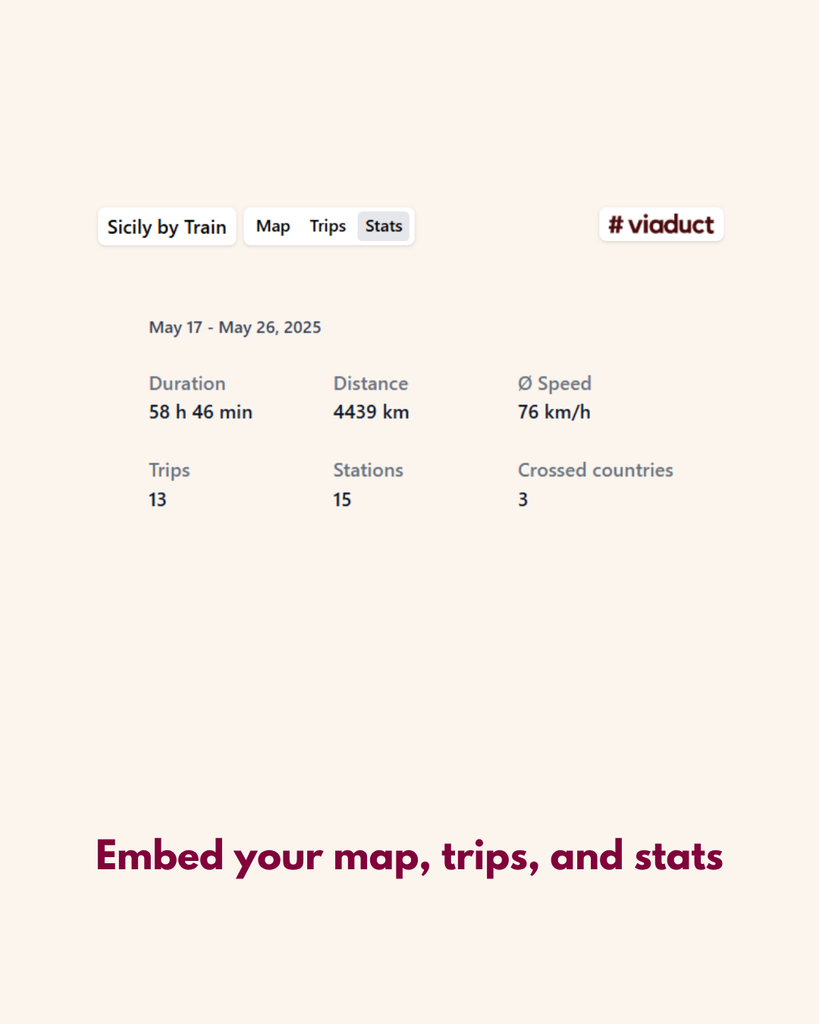Click the Crossed countries label
Image resolution: width=819 pixels, height=1024 pixels.
point(596,470)
